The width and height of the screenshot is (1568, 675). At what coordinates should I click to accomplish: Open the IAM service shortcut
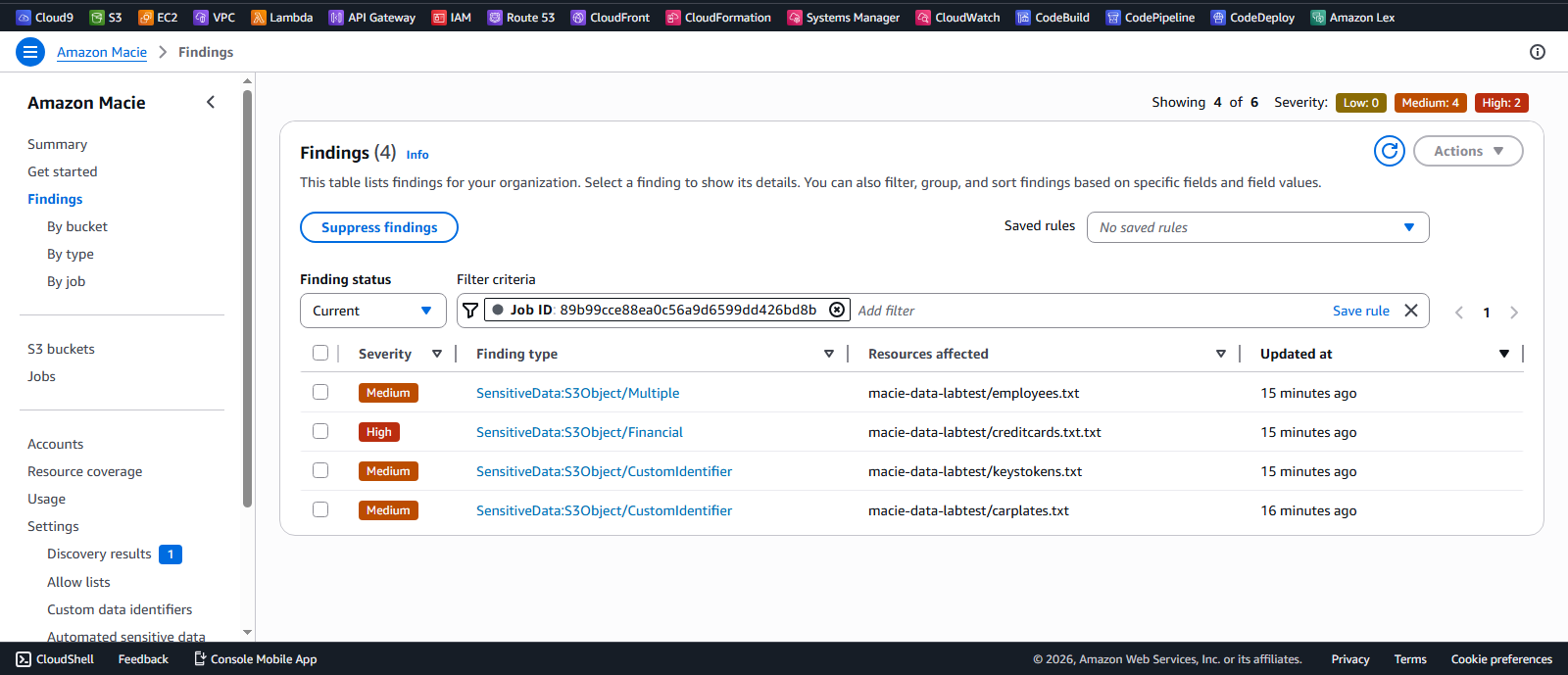[451, 17]
